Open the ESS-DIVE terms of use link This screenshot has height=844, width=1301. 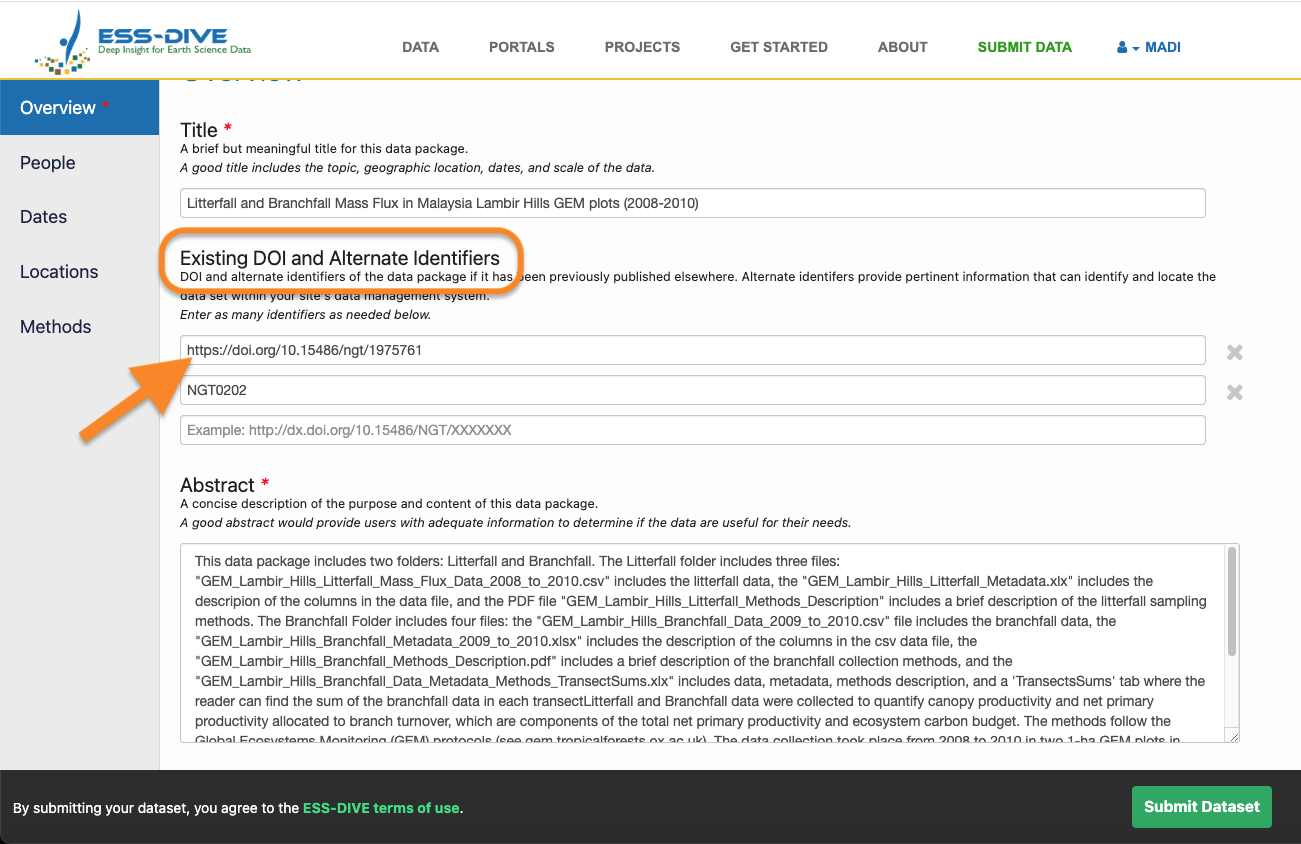click(x=381, y=808)
